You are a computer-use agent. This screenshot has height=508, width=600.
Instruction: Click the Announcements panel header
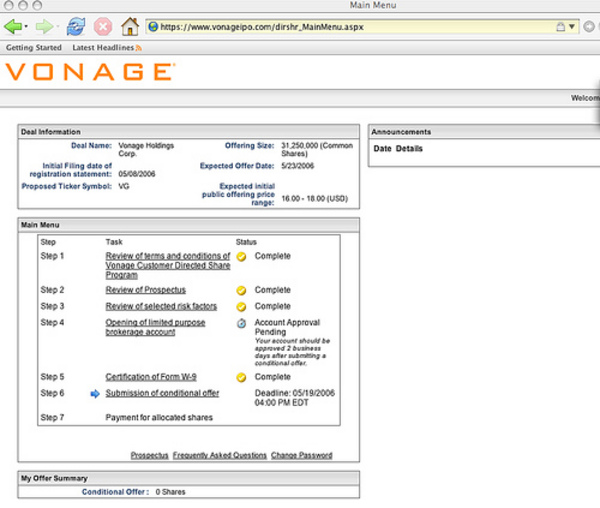(484, 132)
